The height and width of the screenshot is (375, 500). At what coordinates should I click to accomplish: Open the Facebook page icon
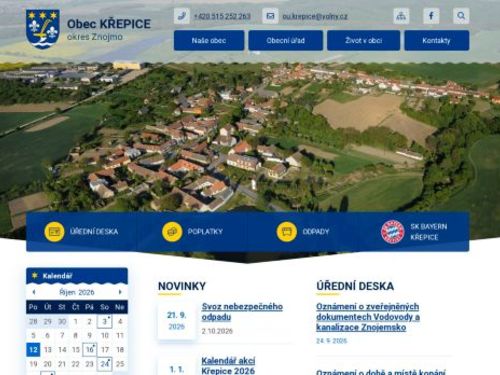click(x=431, y=16)
